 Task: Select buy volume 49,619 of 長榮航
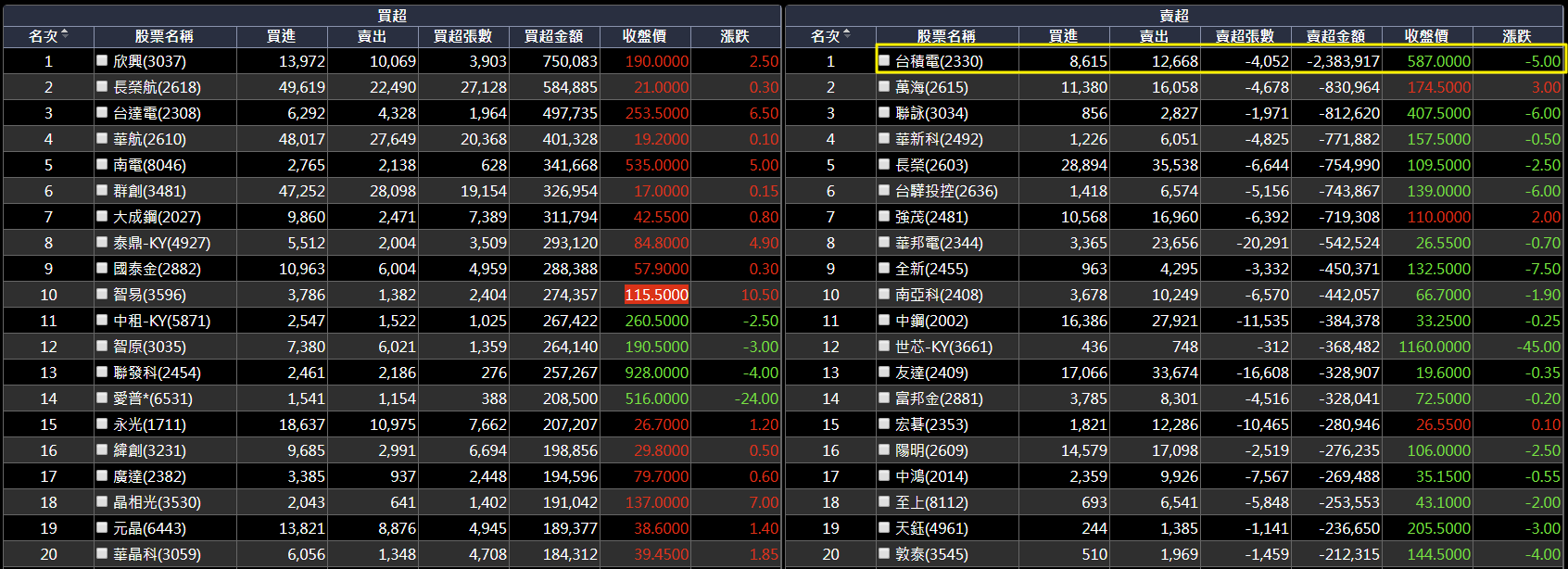click(302, 87)
